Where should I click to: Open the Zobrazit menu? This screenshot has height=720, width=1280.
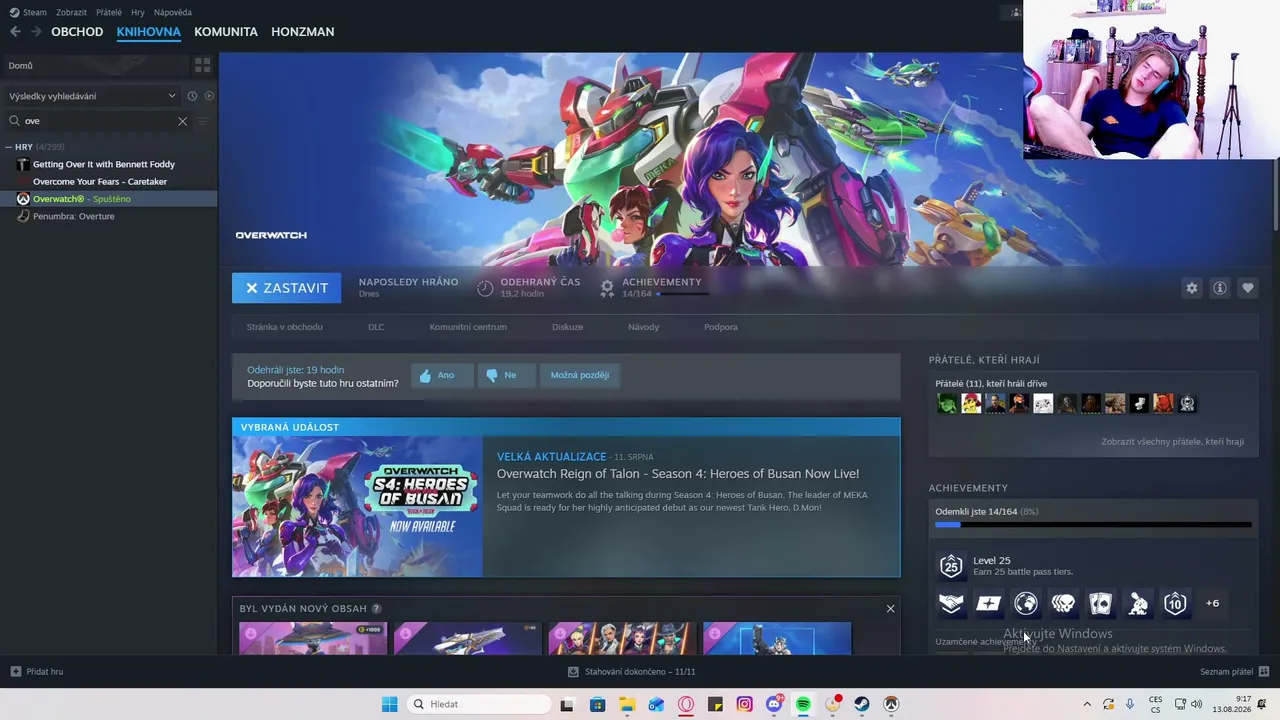point(72,12)
